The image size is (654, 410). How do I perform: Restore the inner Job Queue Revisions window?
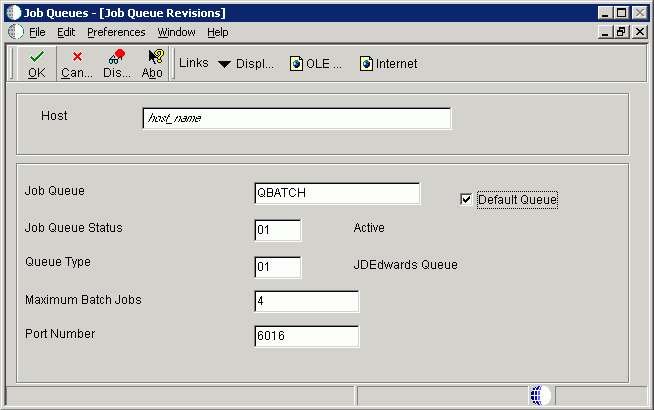tap(622, 32)
